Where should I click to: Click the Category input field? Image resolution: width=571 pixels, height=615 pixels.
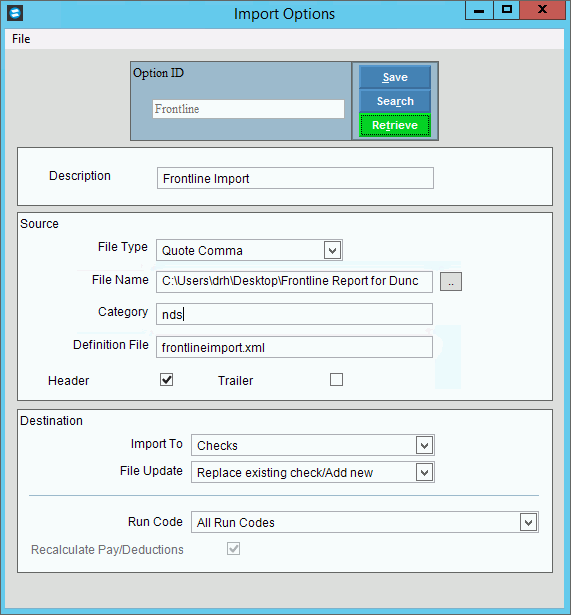click(x=294, y=314)
